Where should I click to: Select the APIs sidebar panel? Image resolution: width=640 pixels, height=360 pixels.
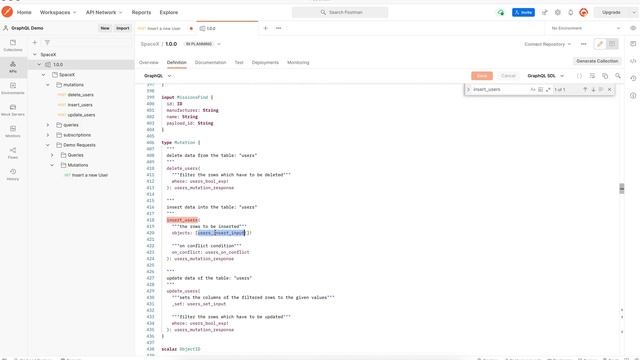point(13,67)
